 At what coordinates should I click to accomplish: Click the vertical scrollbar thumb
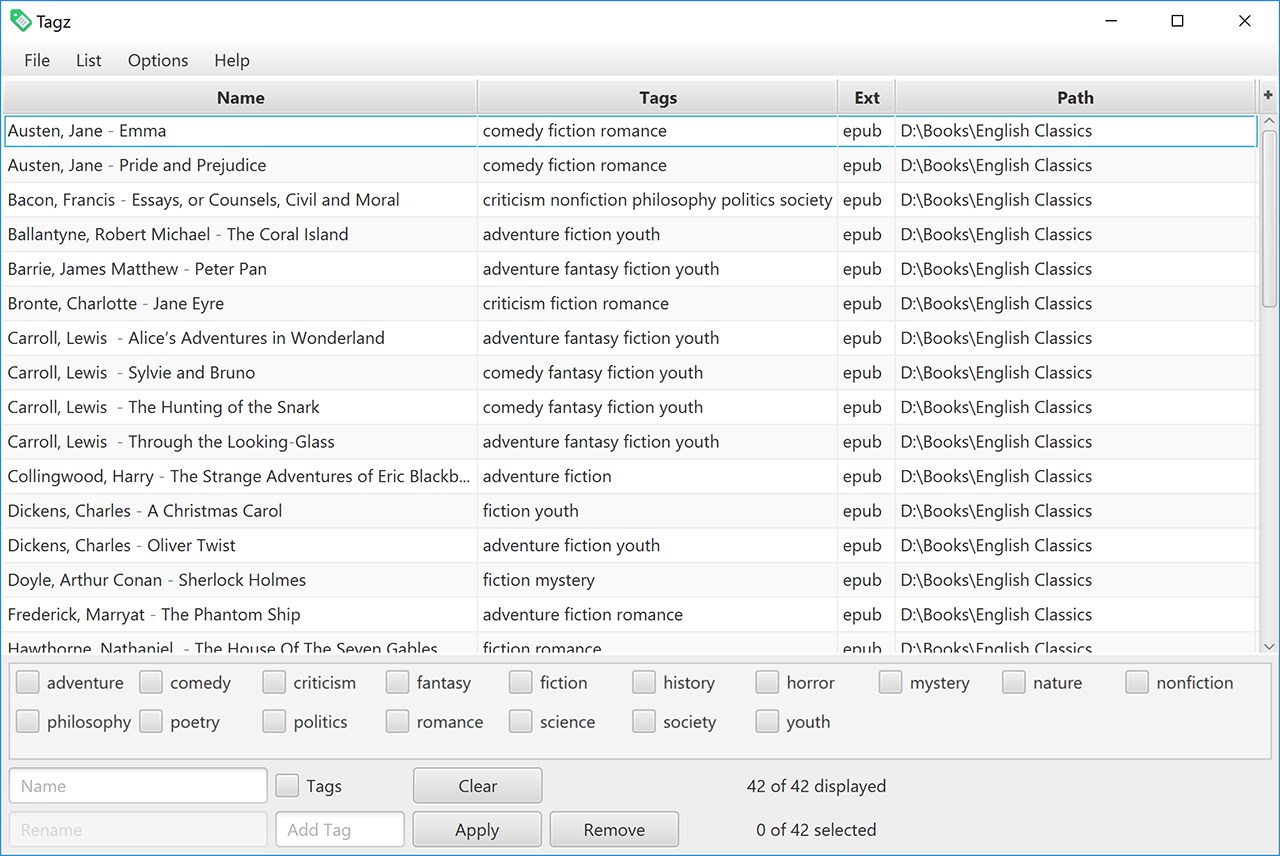point(1269,220)
